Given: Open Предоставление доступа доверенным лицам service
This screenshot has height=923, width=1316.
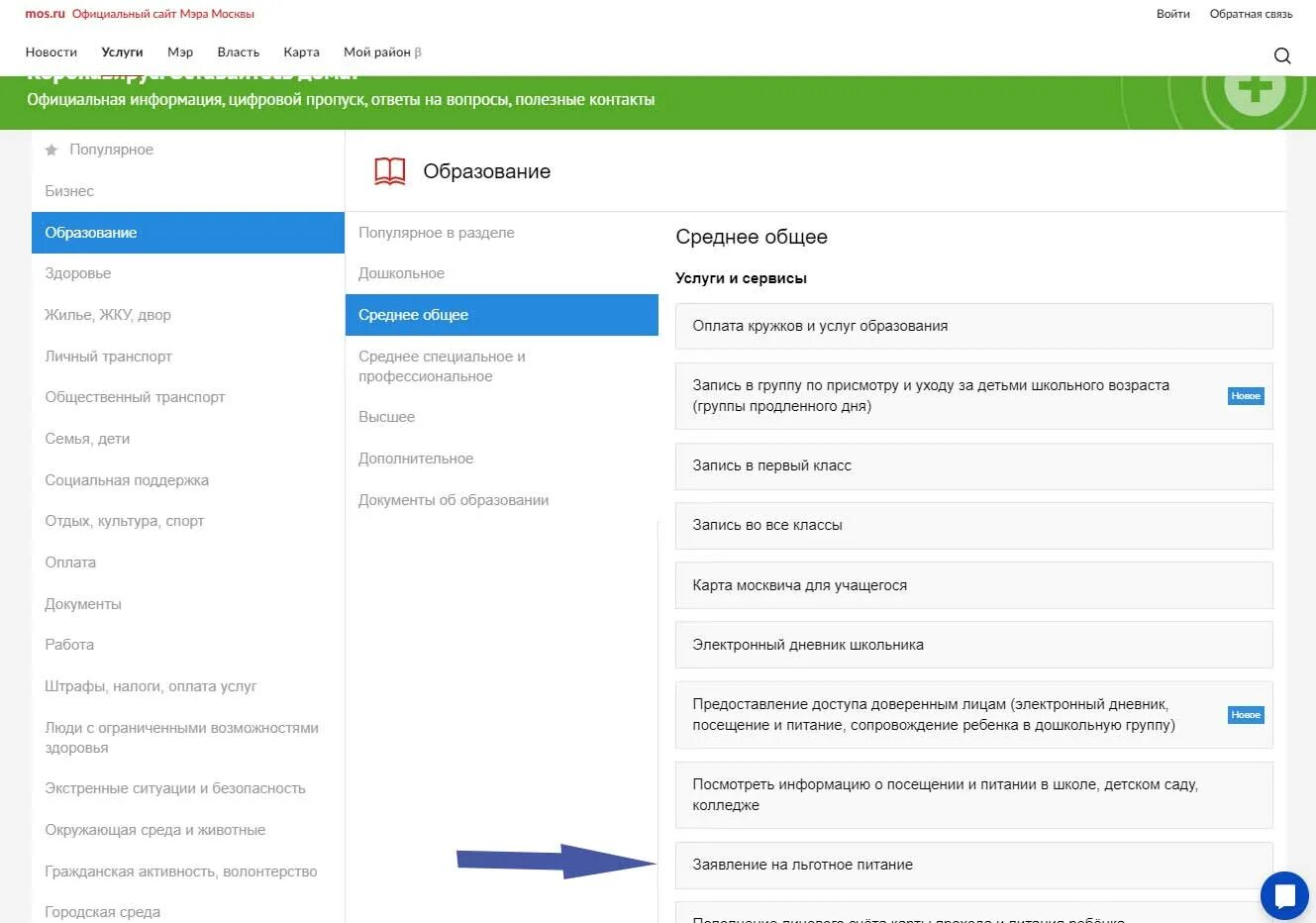Looking at the screenshot, I should 973,715.
